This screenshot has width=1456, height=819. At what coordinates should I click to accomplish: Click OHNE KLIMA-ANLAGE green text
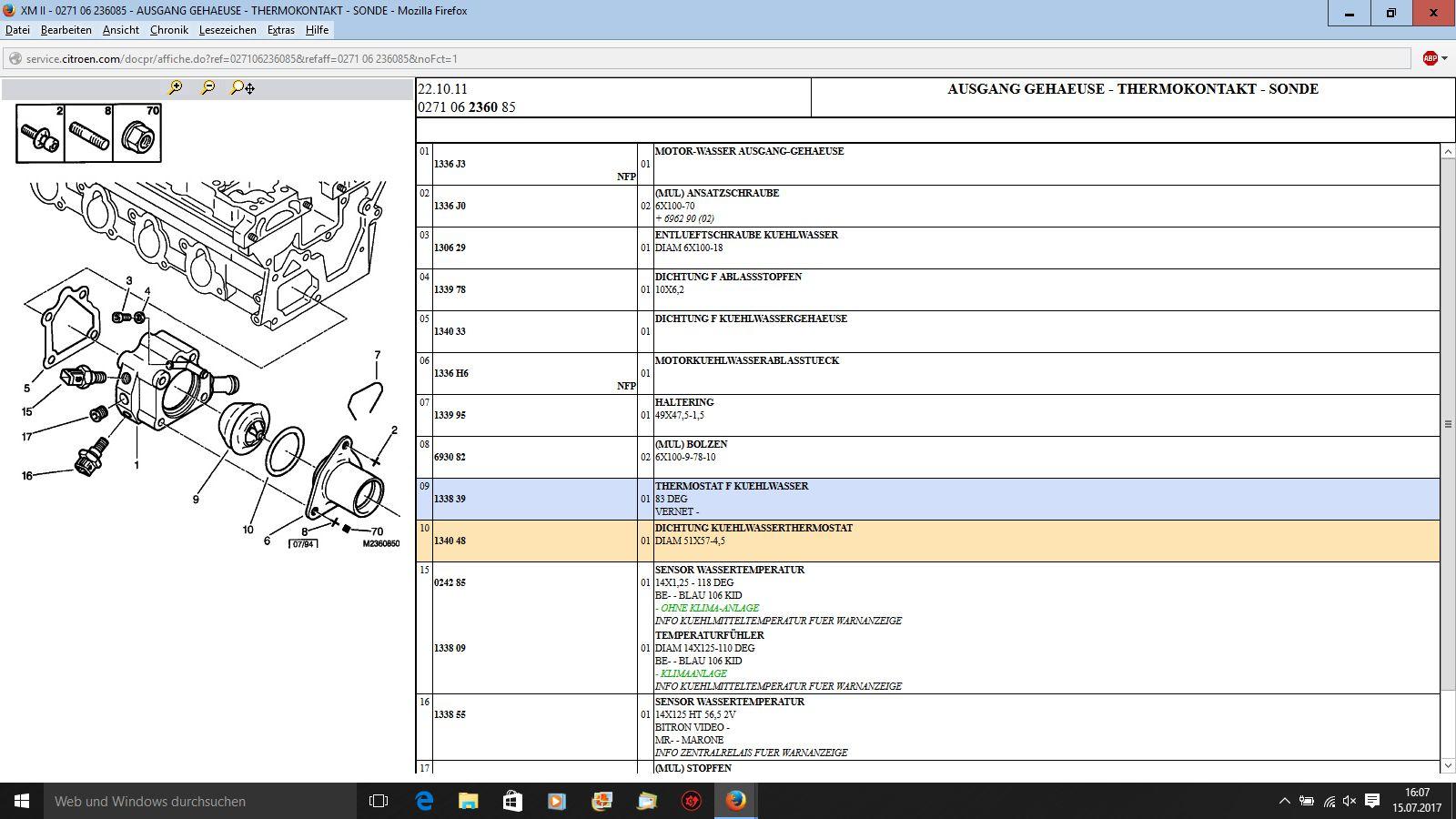coord(707,608)
